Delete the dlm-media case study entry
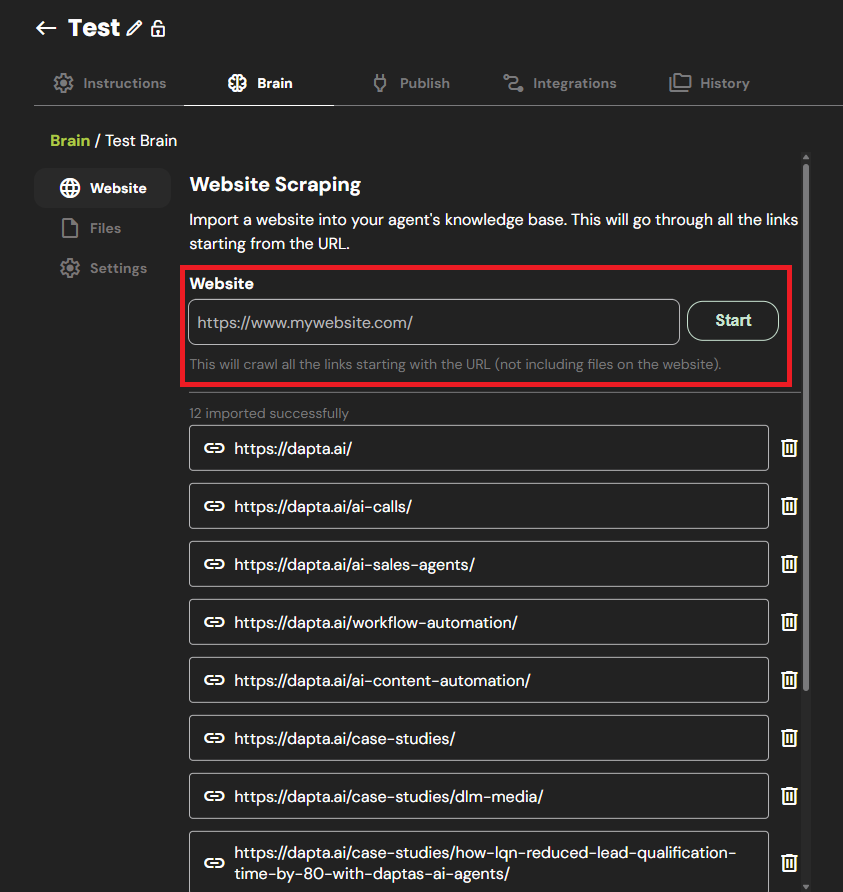843x892 pixels. point(789,796)
